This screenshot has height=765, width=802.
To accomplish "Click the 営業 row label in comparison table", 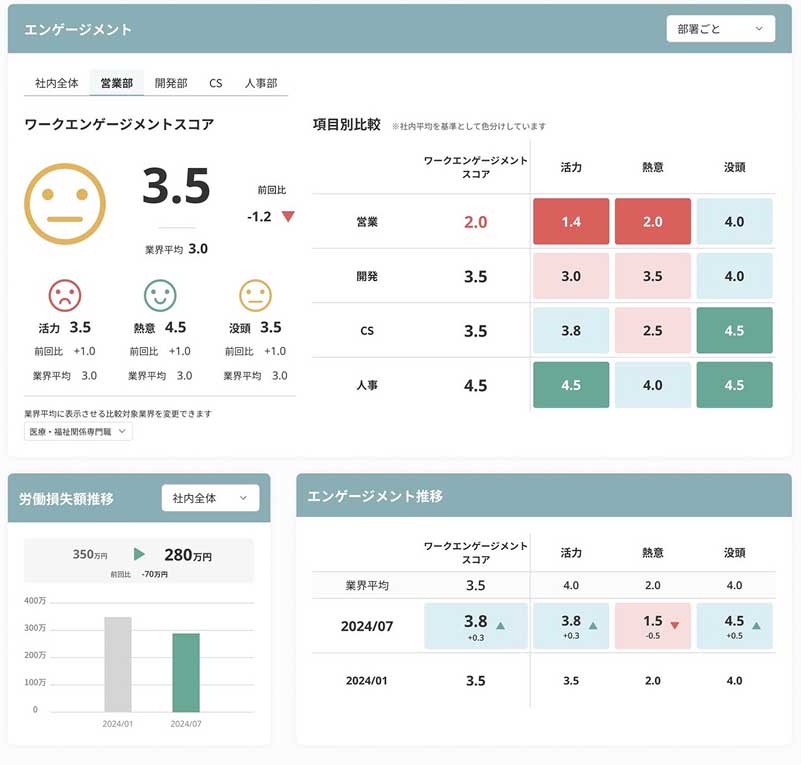I will 367,222.
